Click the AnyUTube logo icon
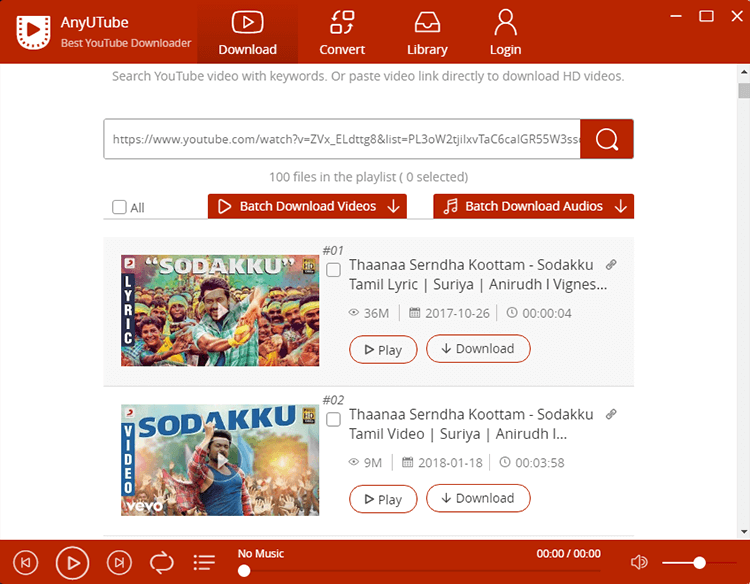The image size is (750, 584). (33, 32)
